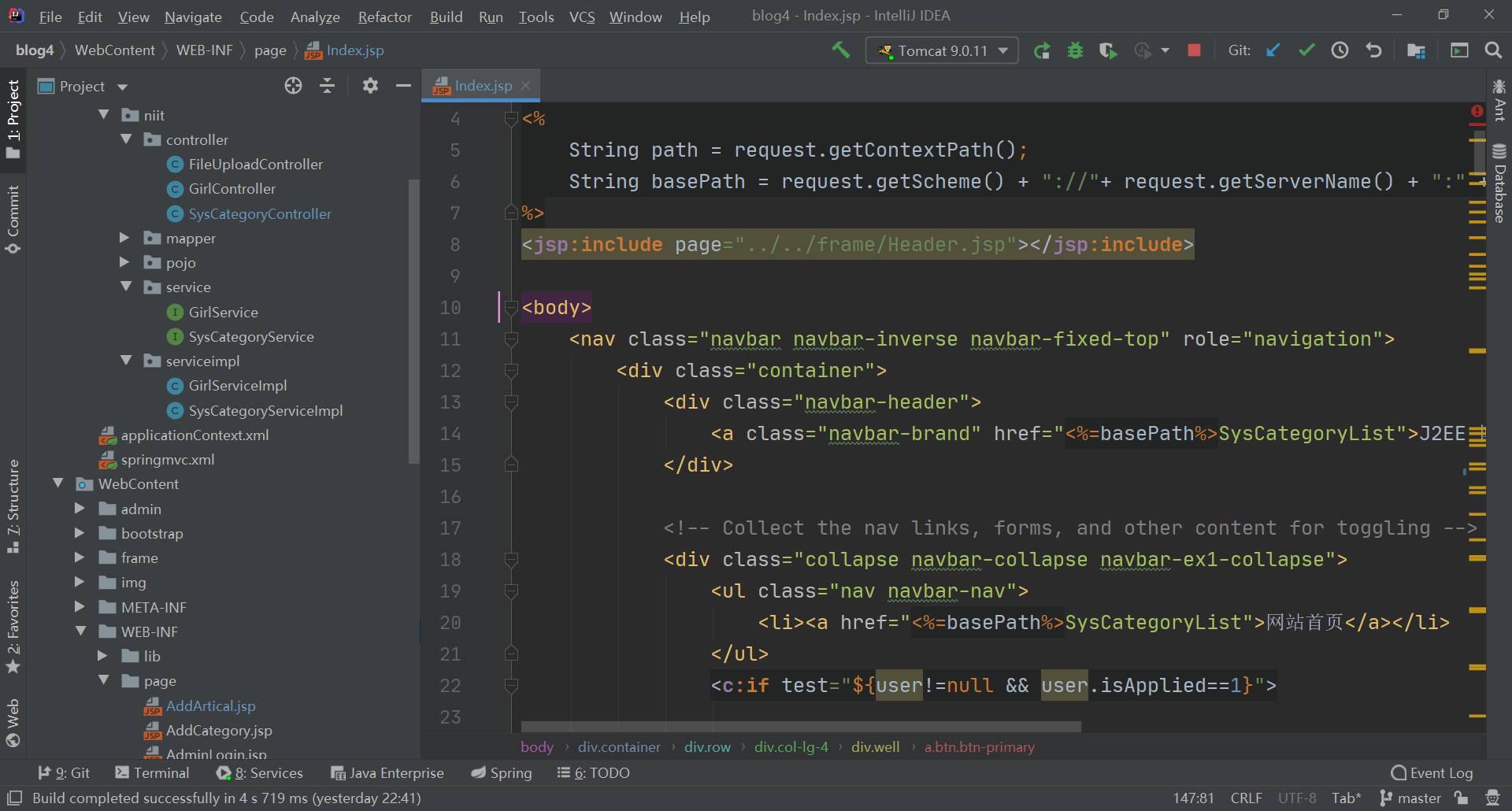This screenshot has height=811, width=1512.
Task: Click the Build project hammer icon
Action: (x=840, y=50)
